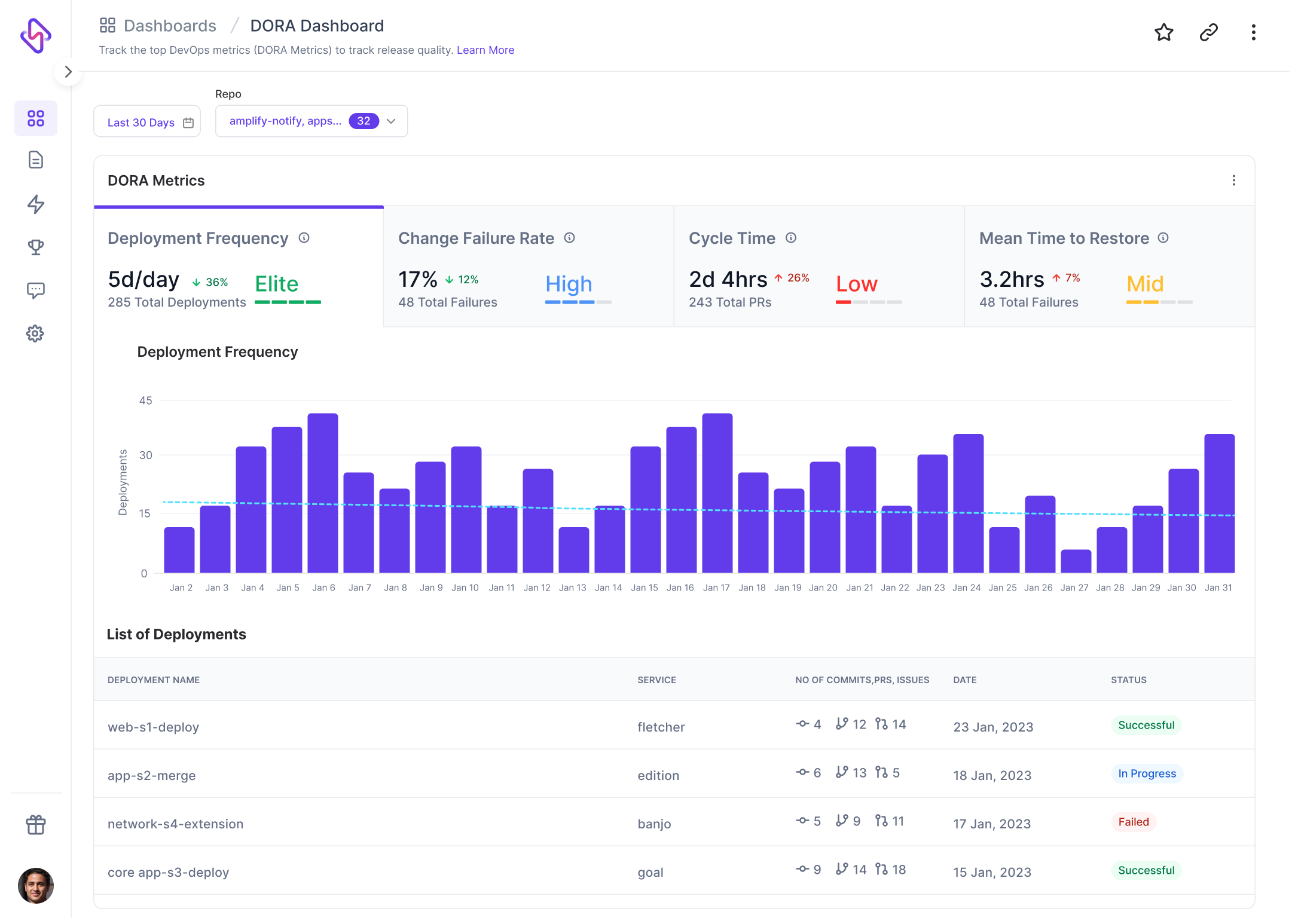Click the Dashboards navigation icon
Screen dimensions: 1292x924
pyautogui.click(x=35, y=117)
